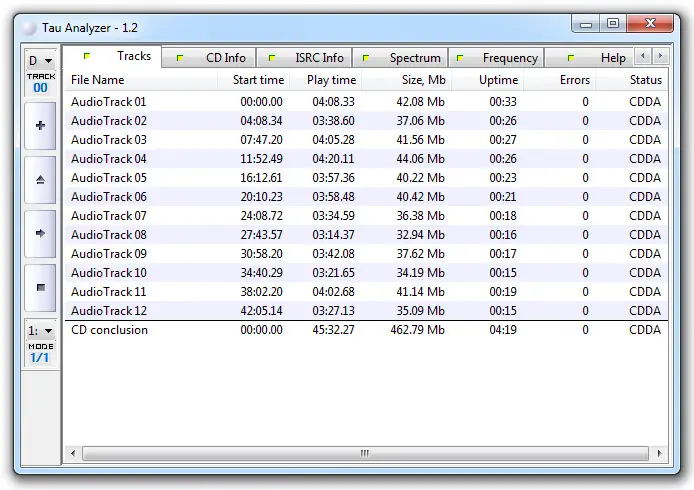Select AudioTrack 10 row
This screenshot has height=490, width=694.
(x=366, y=273)
